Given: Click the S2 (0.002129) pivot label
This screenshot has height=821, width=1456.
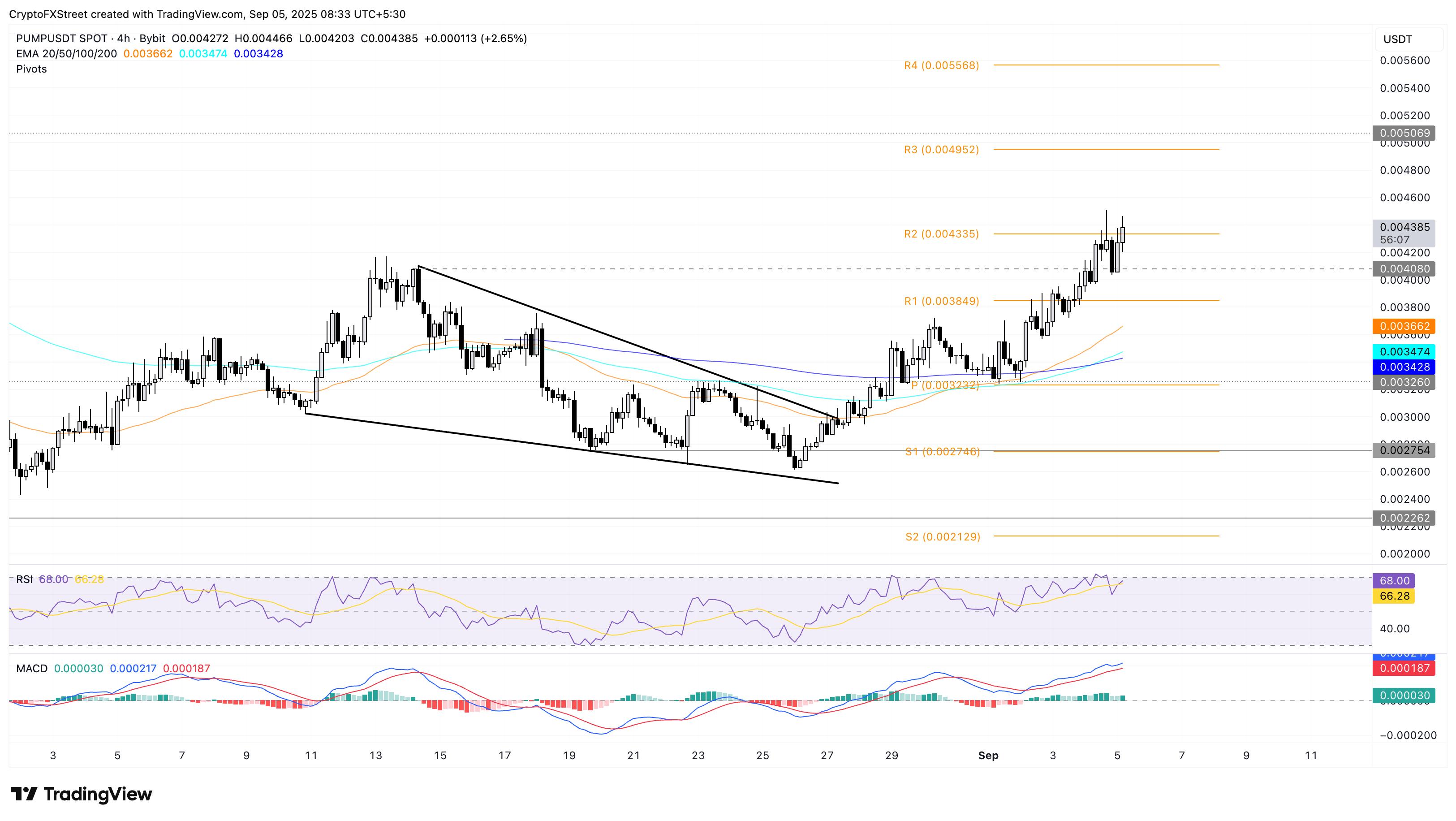Looking at the screenshot, I should pos(942,536).
